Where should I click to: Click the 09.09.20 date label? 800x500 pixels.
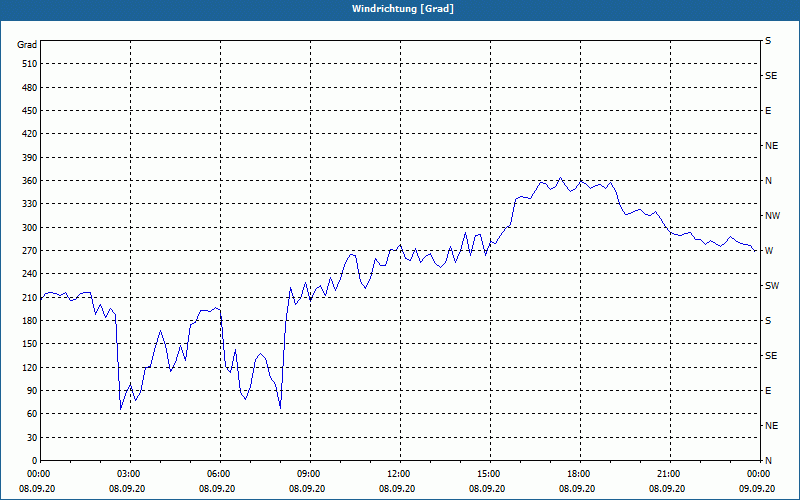(757, 489)
